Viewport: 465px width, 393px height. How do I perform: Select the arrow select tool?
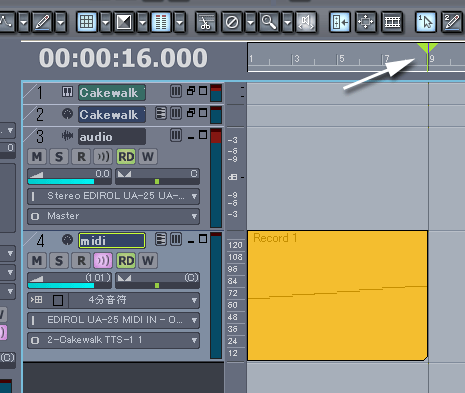point(426,22)
